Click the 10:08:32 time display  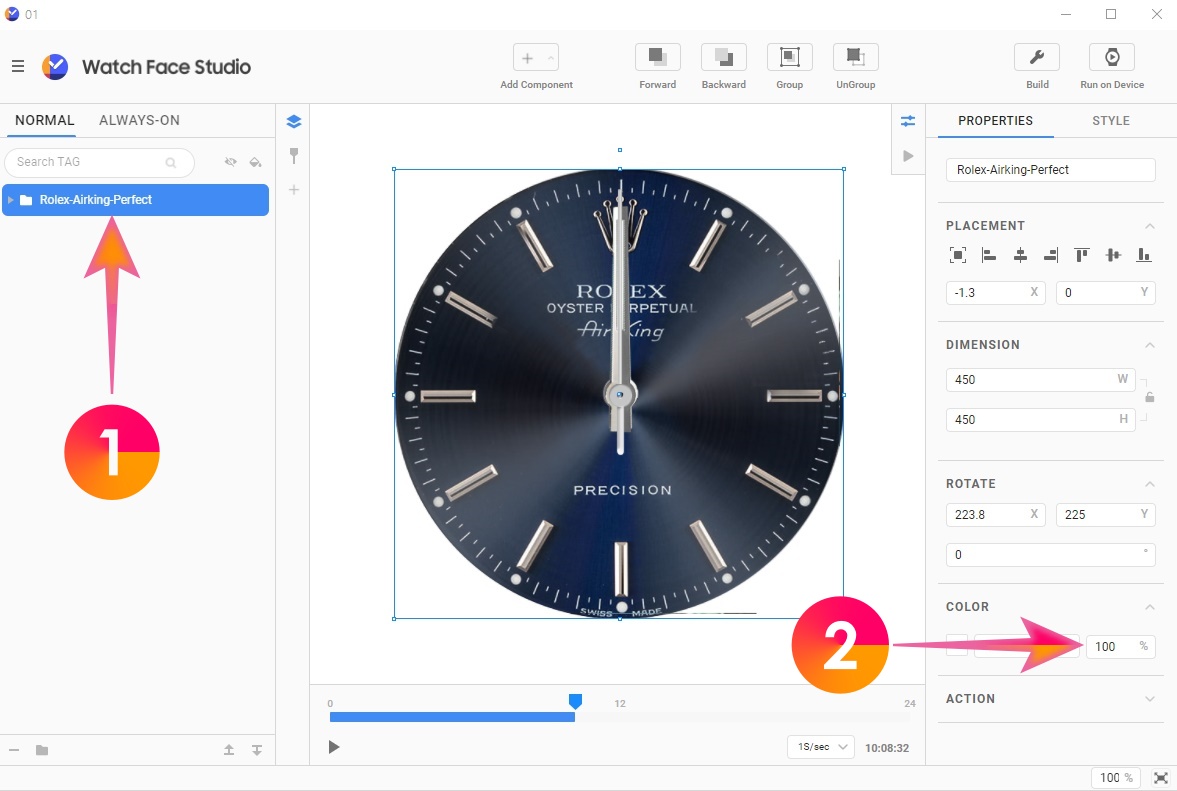tap(887, 748)
